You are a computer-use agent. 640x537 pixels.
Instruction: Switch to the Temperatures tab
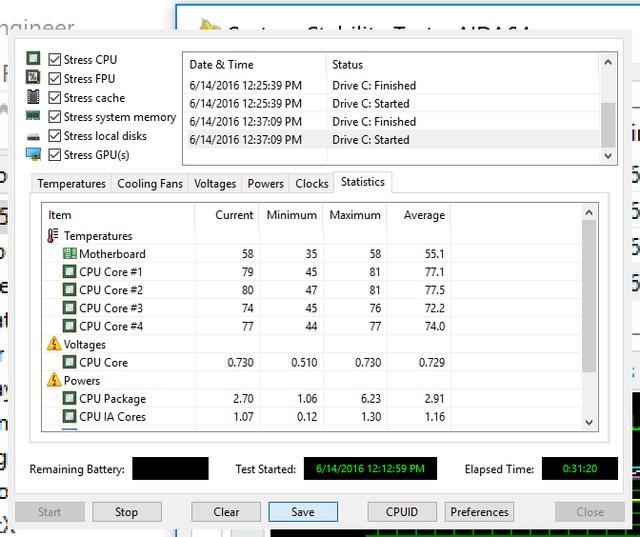(71, 184)
